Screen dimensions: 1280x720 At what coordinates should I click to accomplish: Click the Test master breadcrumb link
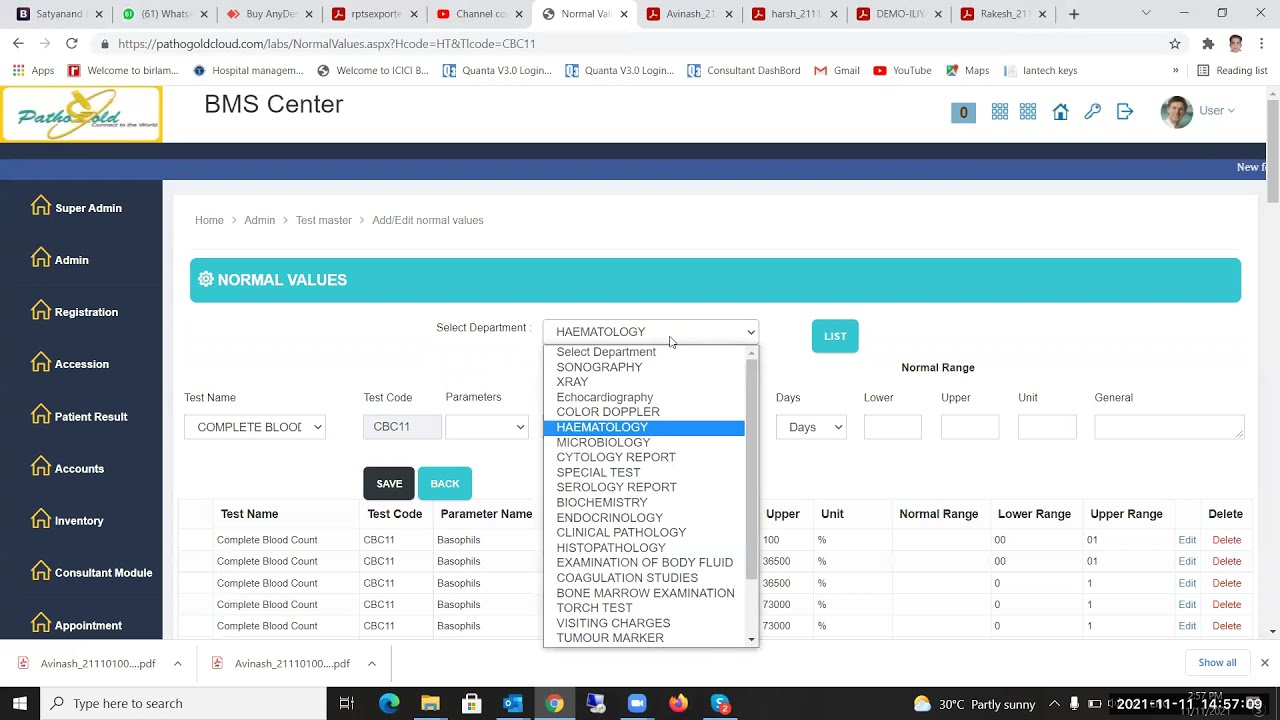[323, 220]
